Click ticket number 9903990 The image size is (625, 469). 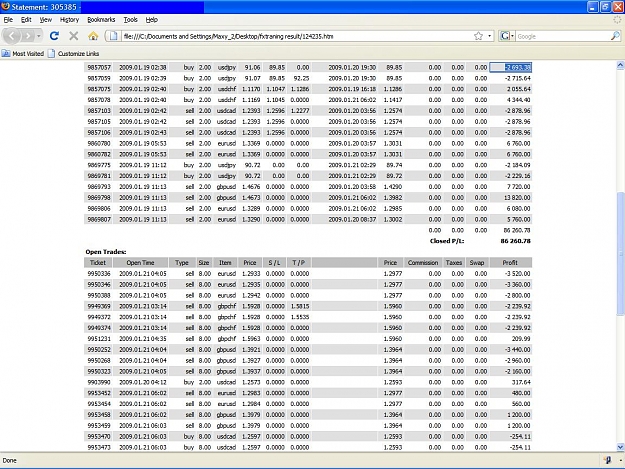tap(99, 382)
